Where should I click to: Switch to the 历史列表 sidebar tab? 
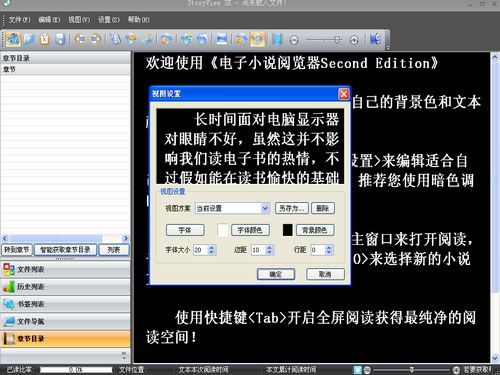(x=65, y=287)
